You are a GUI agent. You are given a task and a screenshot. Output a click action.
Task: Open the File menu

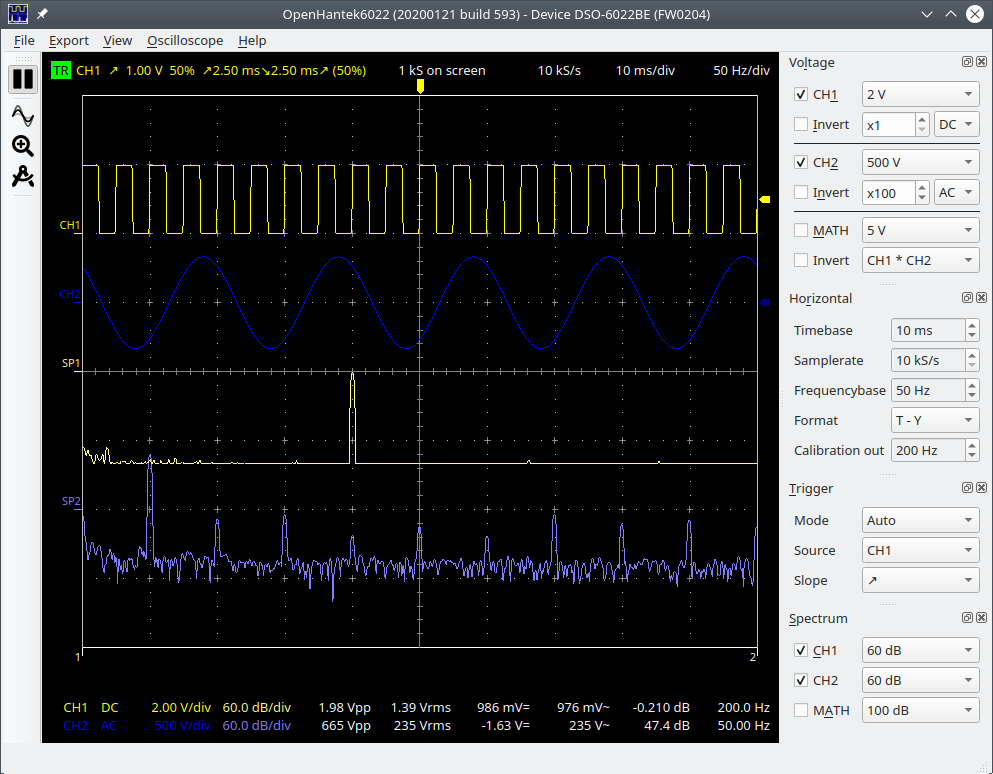(x=24, y=41)
